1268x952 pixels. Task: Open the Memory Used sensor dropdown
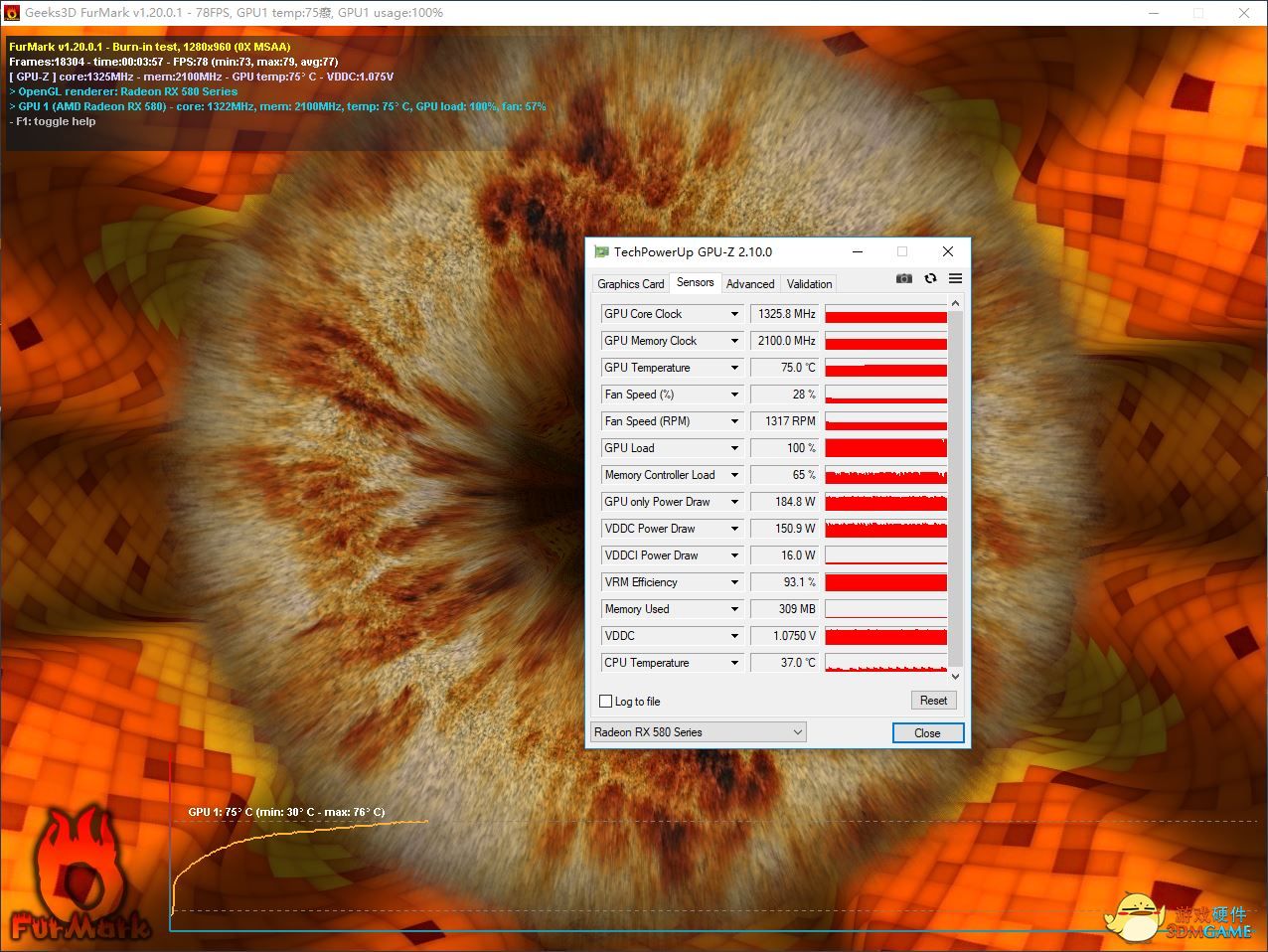(x=734, y=609)
